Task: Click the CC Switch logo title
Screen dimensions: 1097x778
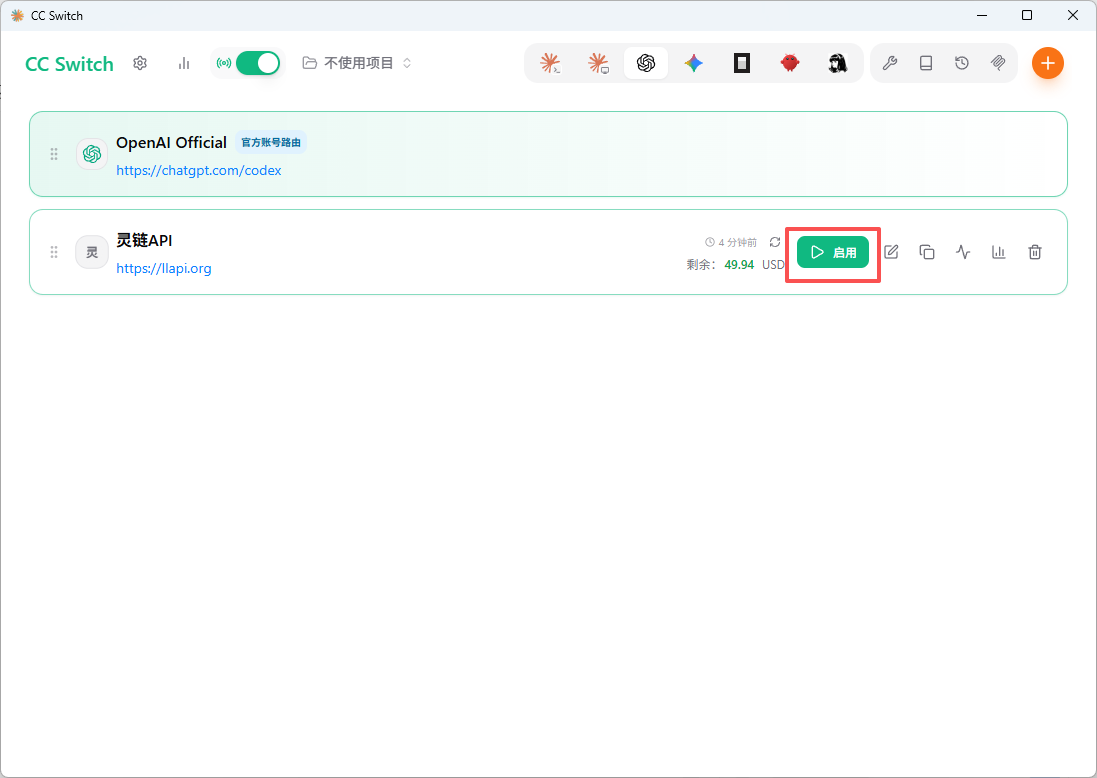Action: click(x=69, y=64)
